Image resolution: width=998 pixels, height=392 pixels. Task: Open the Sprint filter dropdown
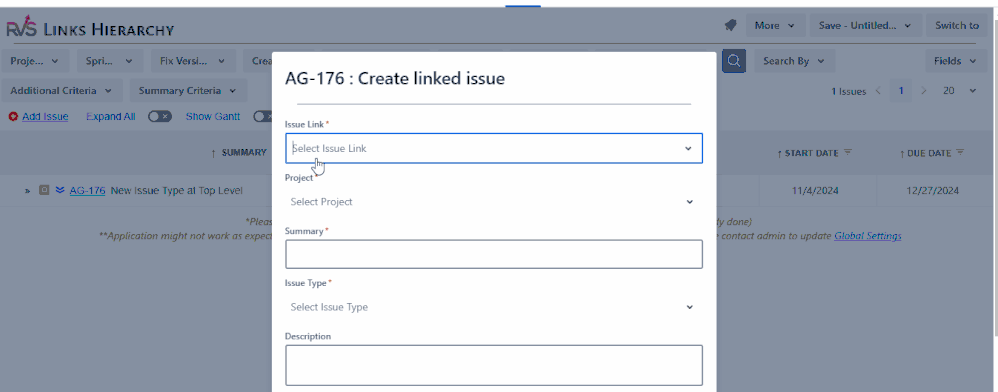[109, 61]
